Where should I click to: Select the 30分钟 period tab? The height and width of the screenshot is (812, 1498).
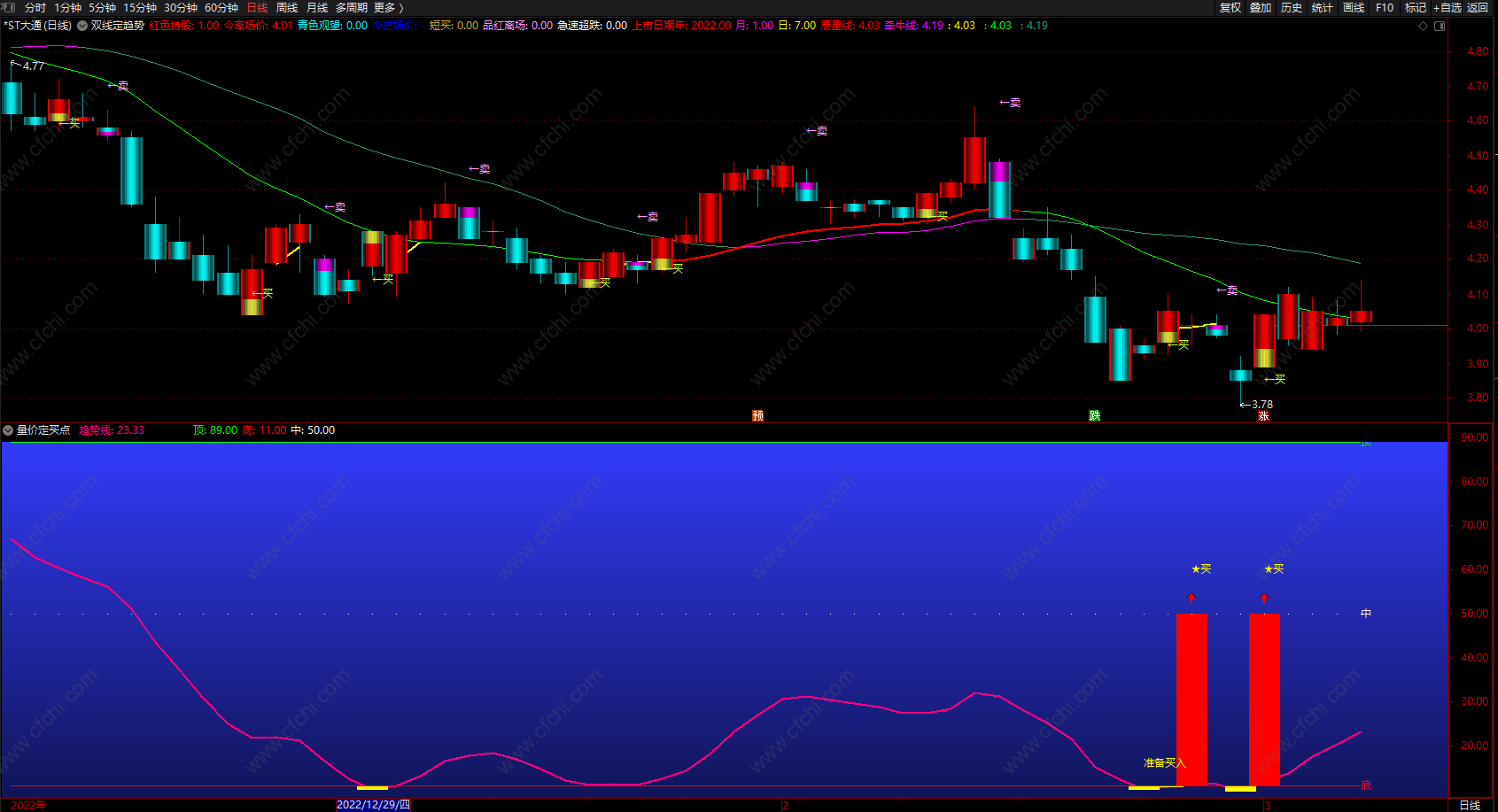click(x=181, y=8)
